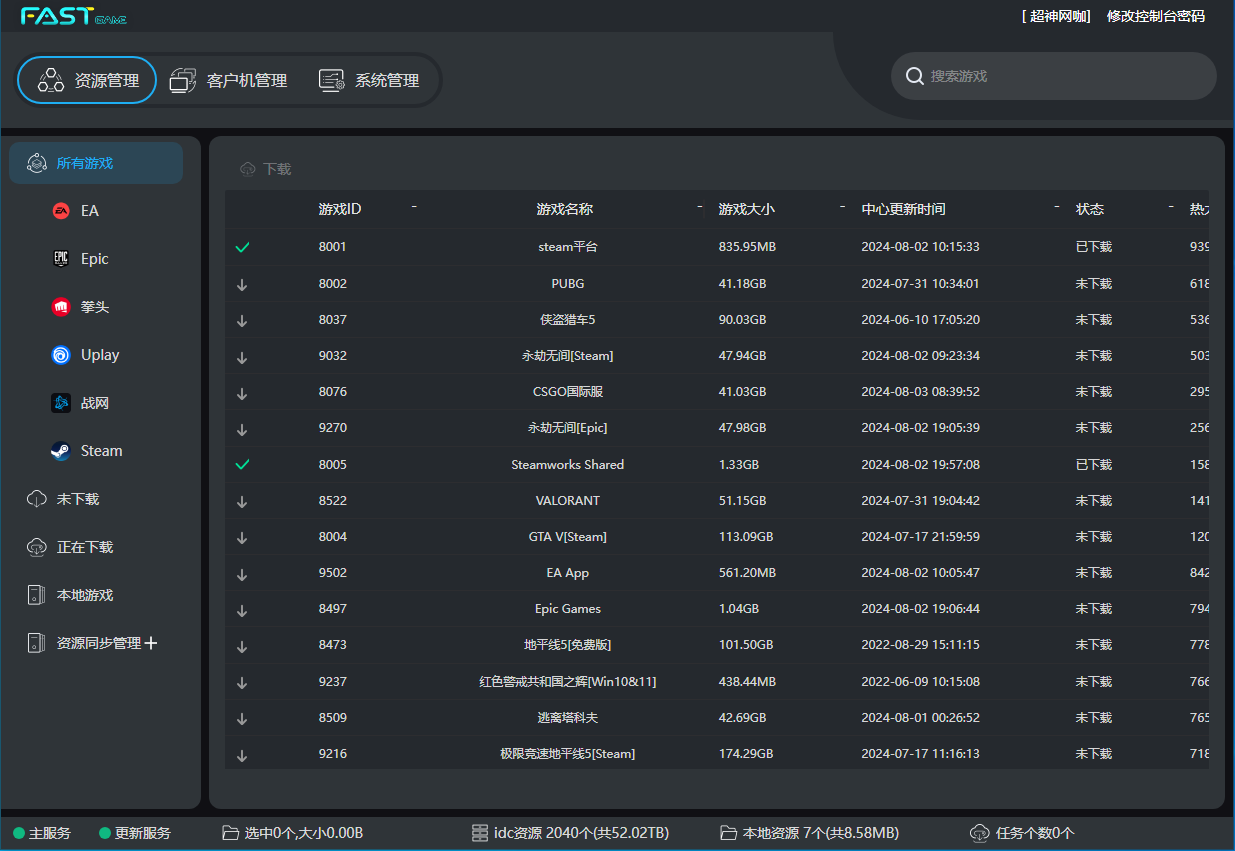Click update time 2024-08-03 08:39:52
Image resolution: width=1235 pixels, height=851 pixels.
tap(920, 392)
